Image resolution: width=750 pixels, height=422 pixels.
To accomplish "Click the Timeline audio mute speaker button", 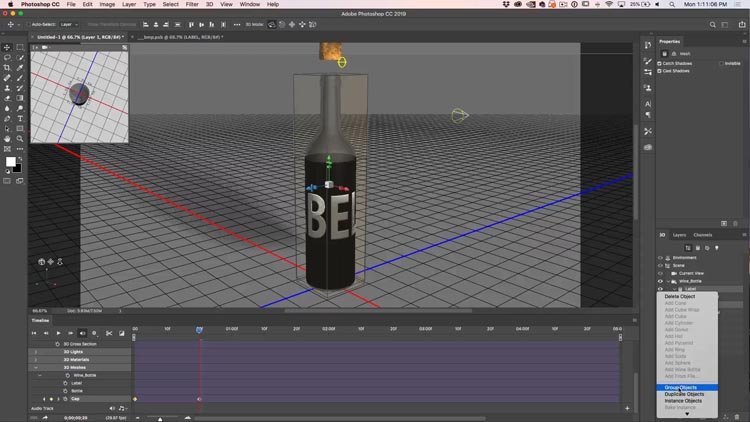I will point(82,333).
